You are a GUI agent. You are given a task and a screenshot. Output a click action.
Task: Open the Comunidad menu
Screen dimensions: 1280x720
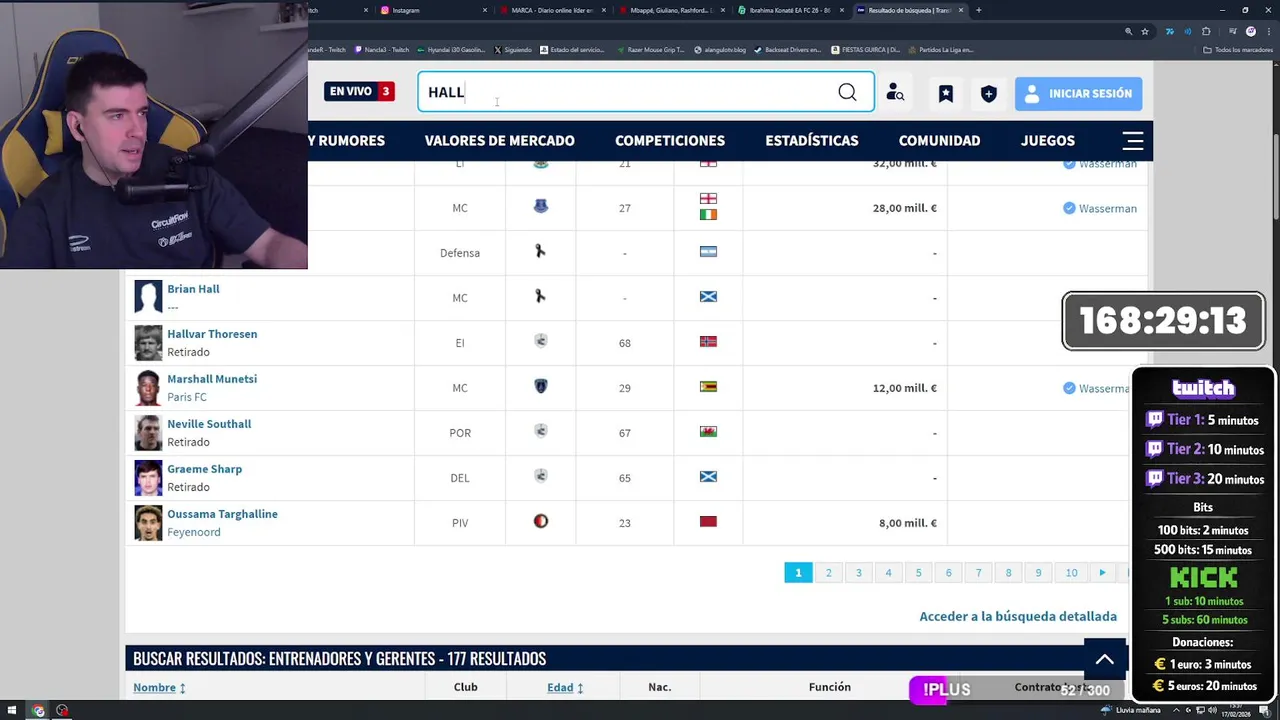tap(939, 140)
